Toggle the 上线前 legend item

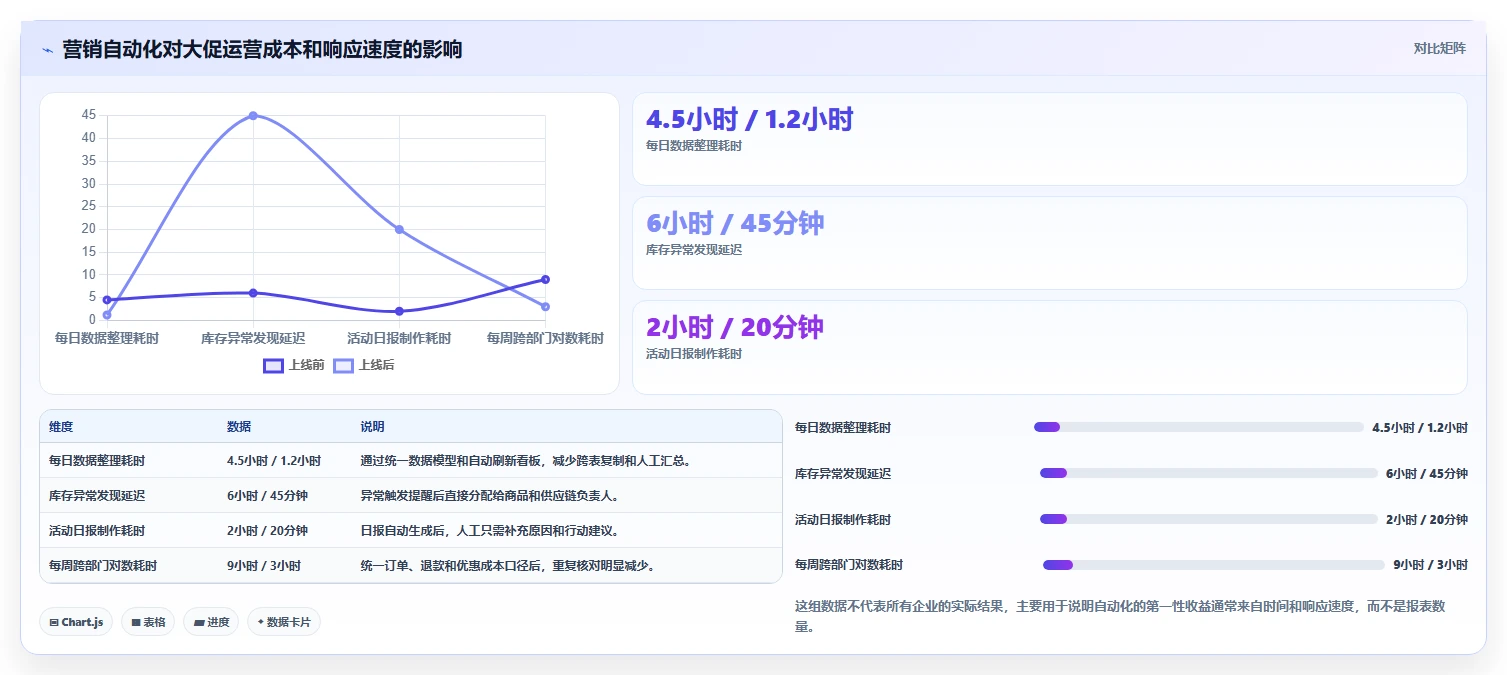294,366
